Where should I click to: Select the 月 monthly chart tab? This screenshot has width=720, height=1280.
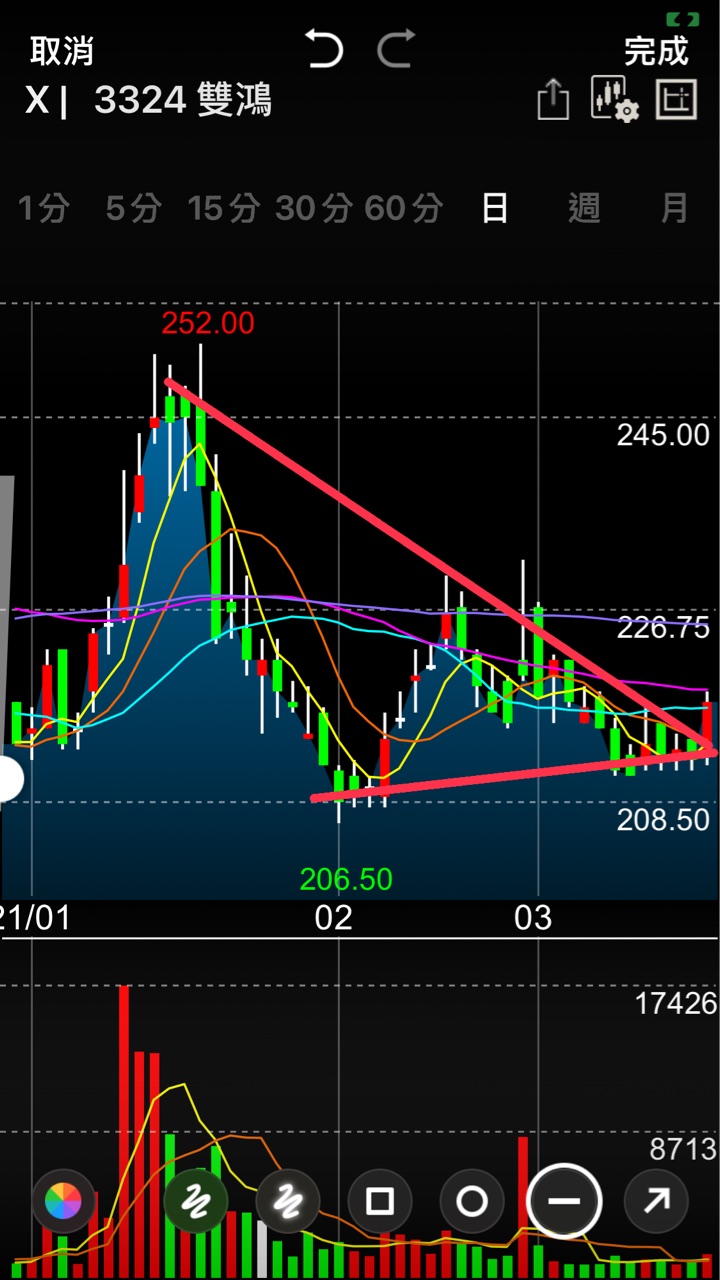pyautogui.click(x=674, y=208)
